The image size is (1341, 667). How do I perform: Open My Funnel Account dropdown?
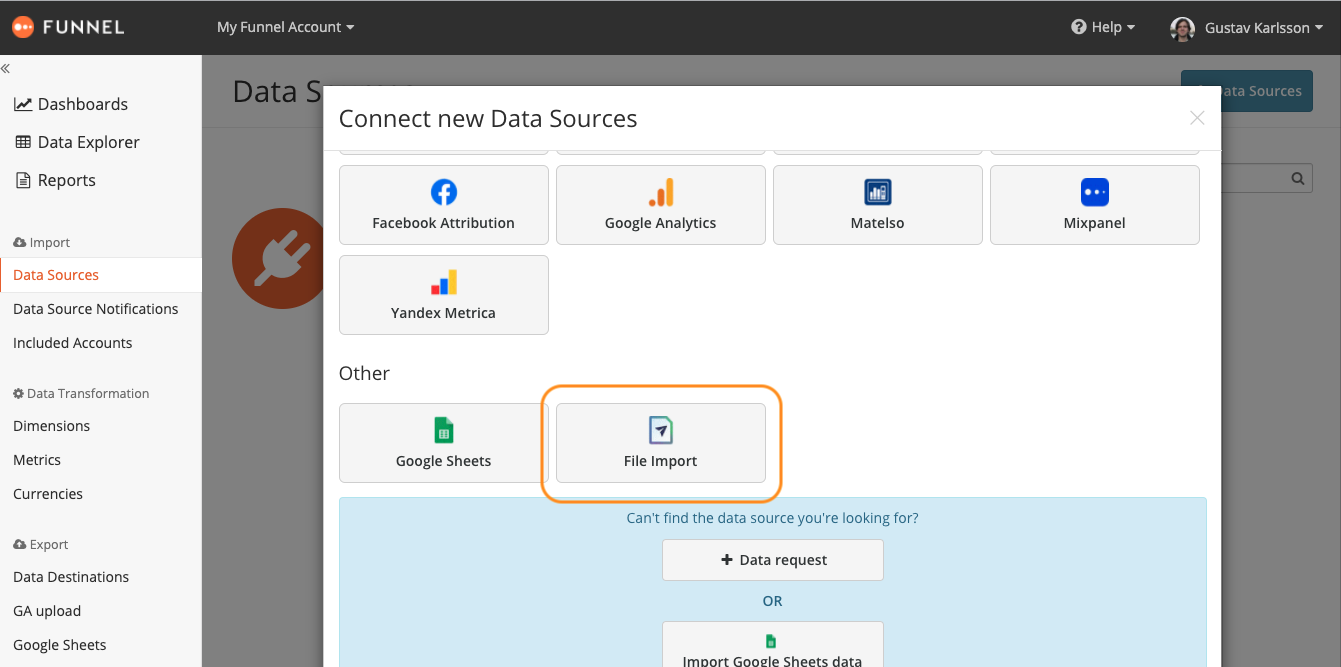(286, 27)
